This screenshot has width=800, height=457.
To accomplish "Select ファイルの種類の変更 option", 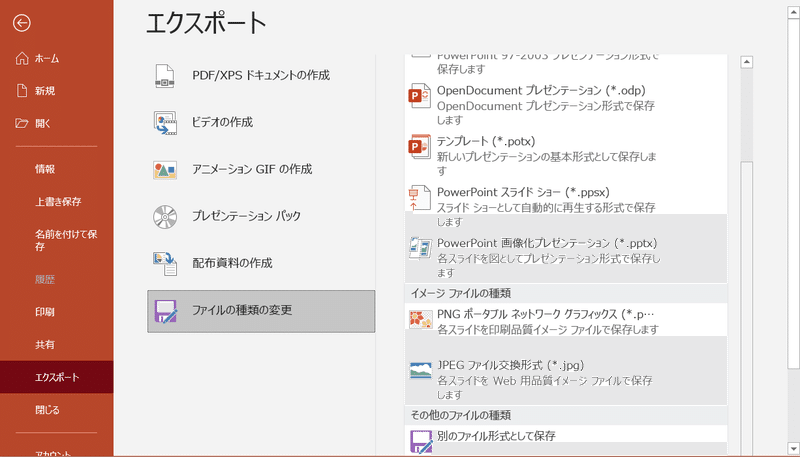I will pyautogui.click(x=261, y=311).
